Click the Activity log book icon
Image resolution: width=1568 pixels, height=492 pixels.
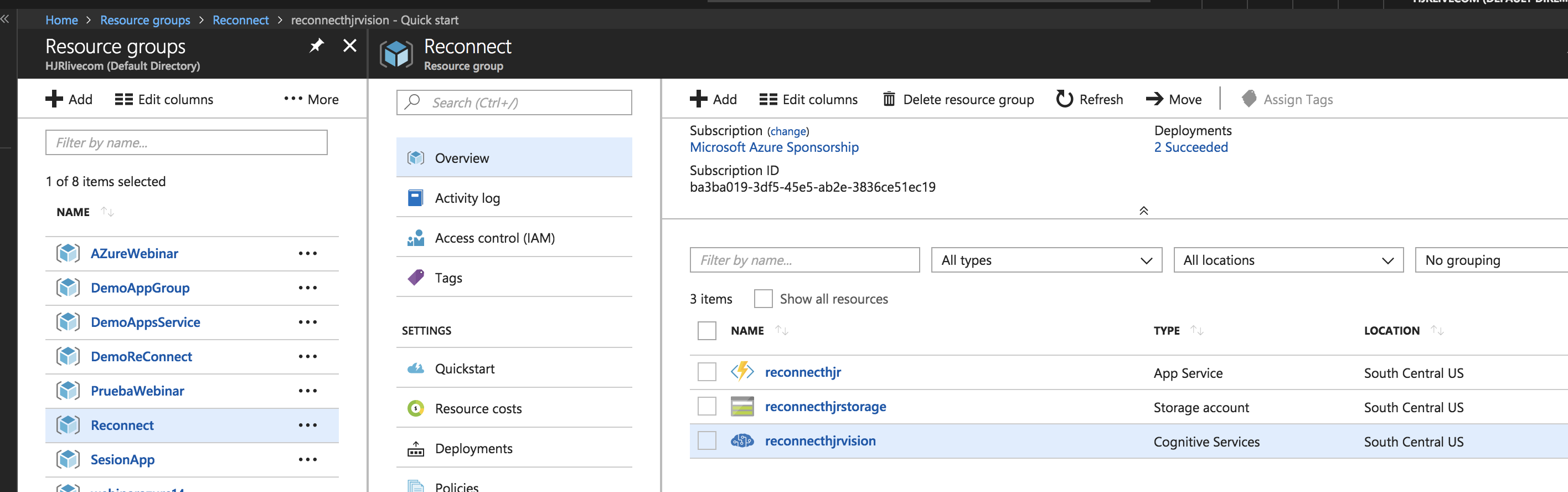(x=416, y=198)
